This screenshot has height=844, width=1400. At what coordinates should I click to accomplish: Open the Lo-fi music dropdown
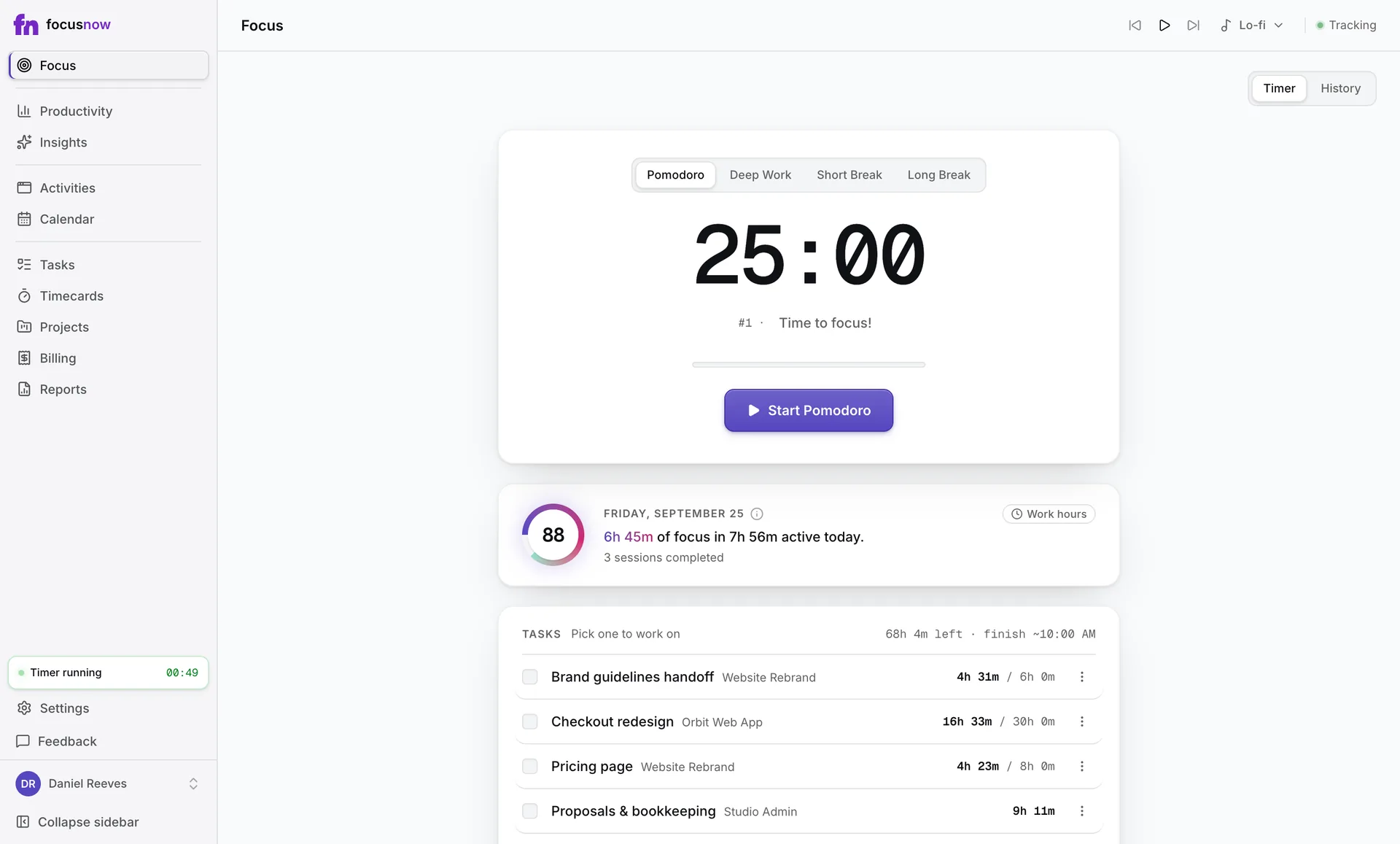(1251, 25)
